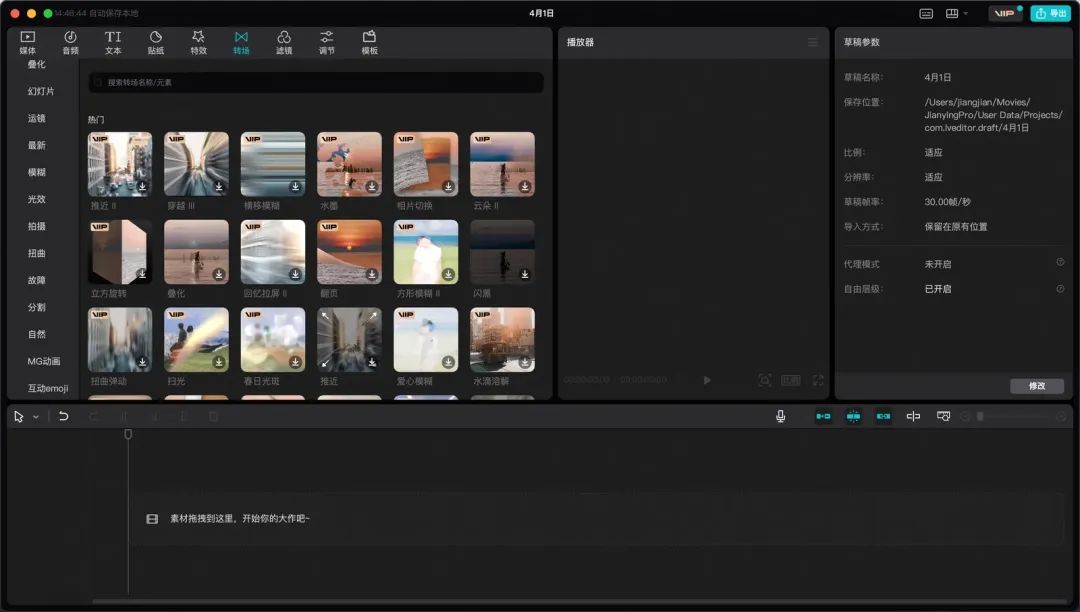The width and height of the screenshot is (1080, 612).
Task: Click the 修改 button in draft parameters
Action: point(1037,386)
